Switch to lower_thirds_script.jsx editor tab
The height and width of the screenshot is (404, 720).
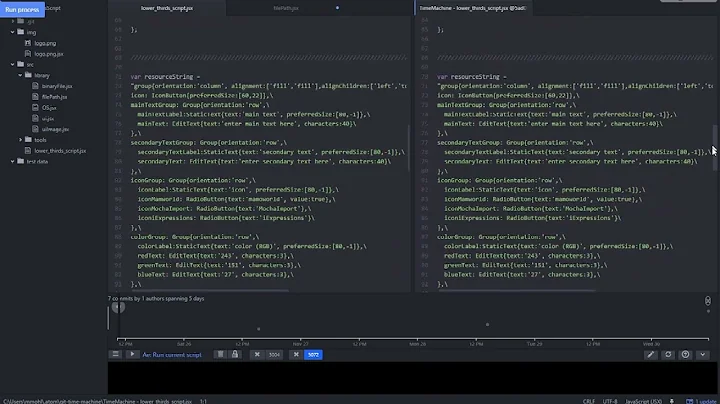coord(167,8)
